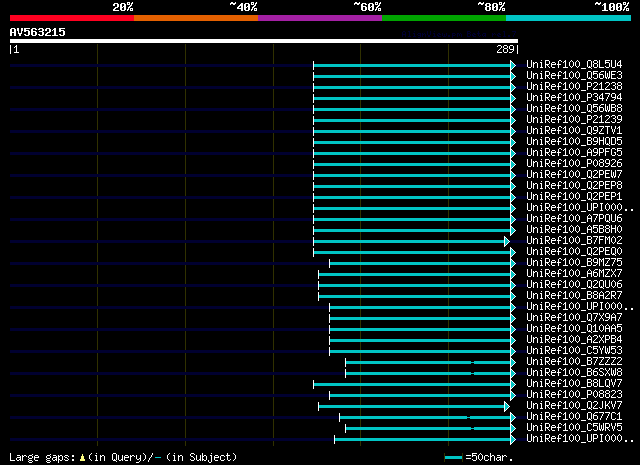Click the cyan alignment bar for Q677C1
This screenshot has width=640, height=465.
click(x=425, y=418)
